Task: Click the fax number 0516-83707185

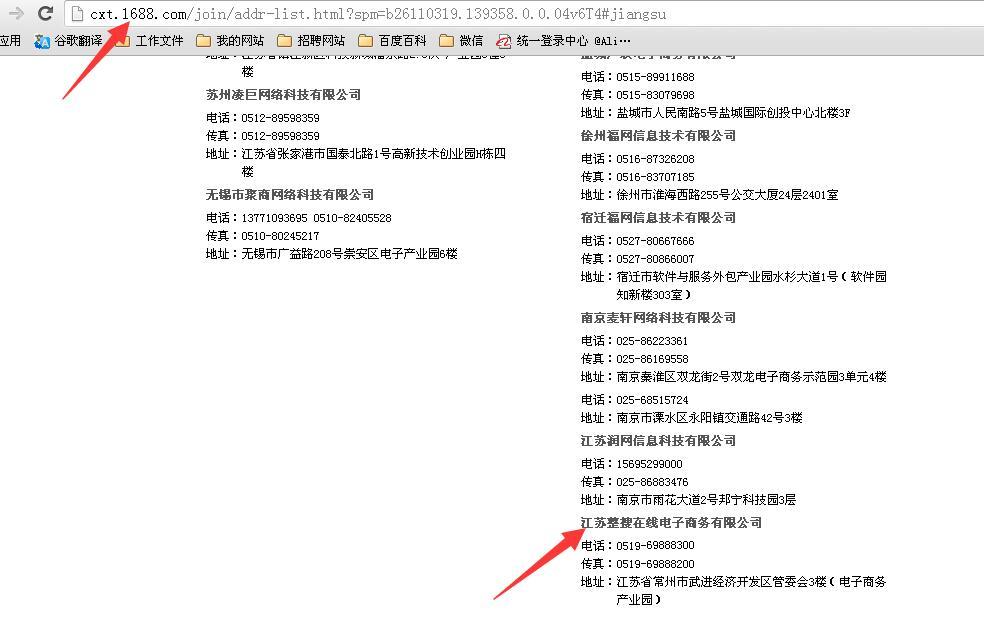Action: [x=655, y=178]
